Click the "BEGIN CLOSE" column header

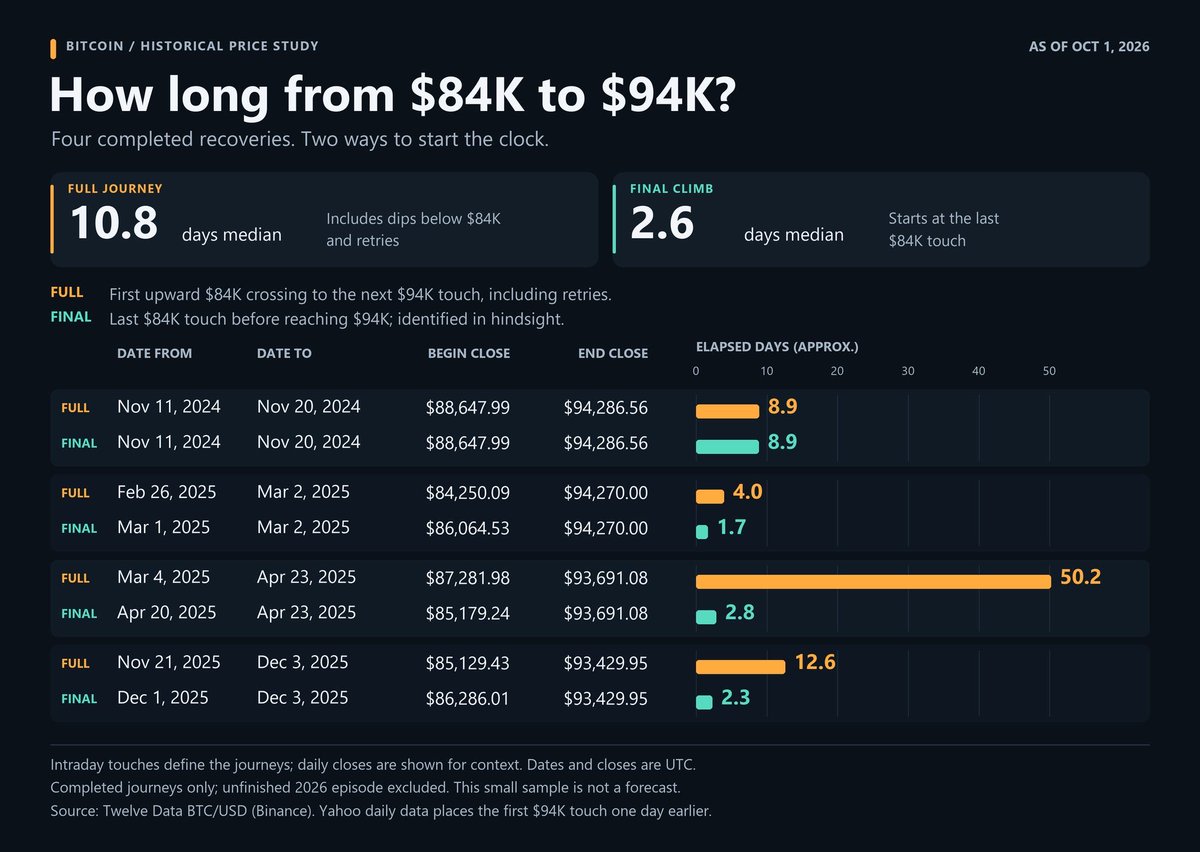click(x=469, y=353)
